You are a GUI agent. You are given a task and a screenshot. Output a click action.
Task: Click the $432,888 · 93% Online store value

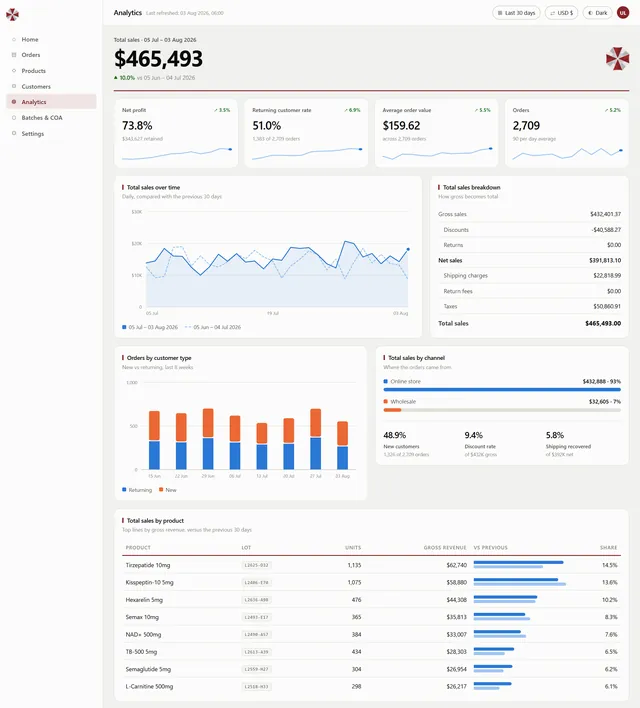(x=602, y=382)
